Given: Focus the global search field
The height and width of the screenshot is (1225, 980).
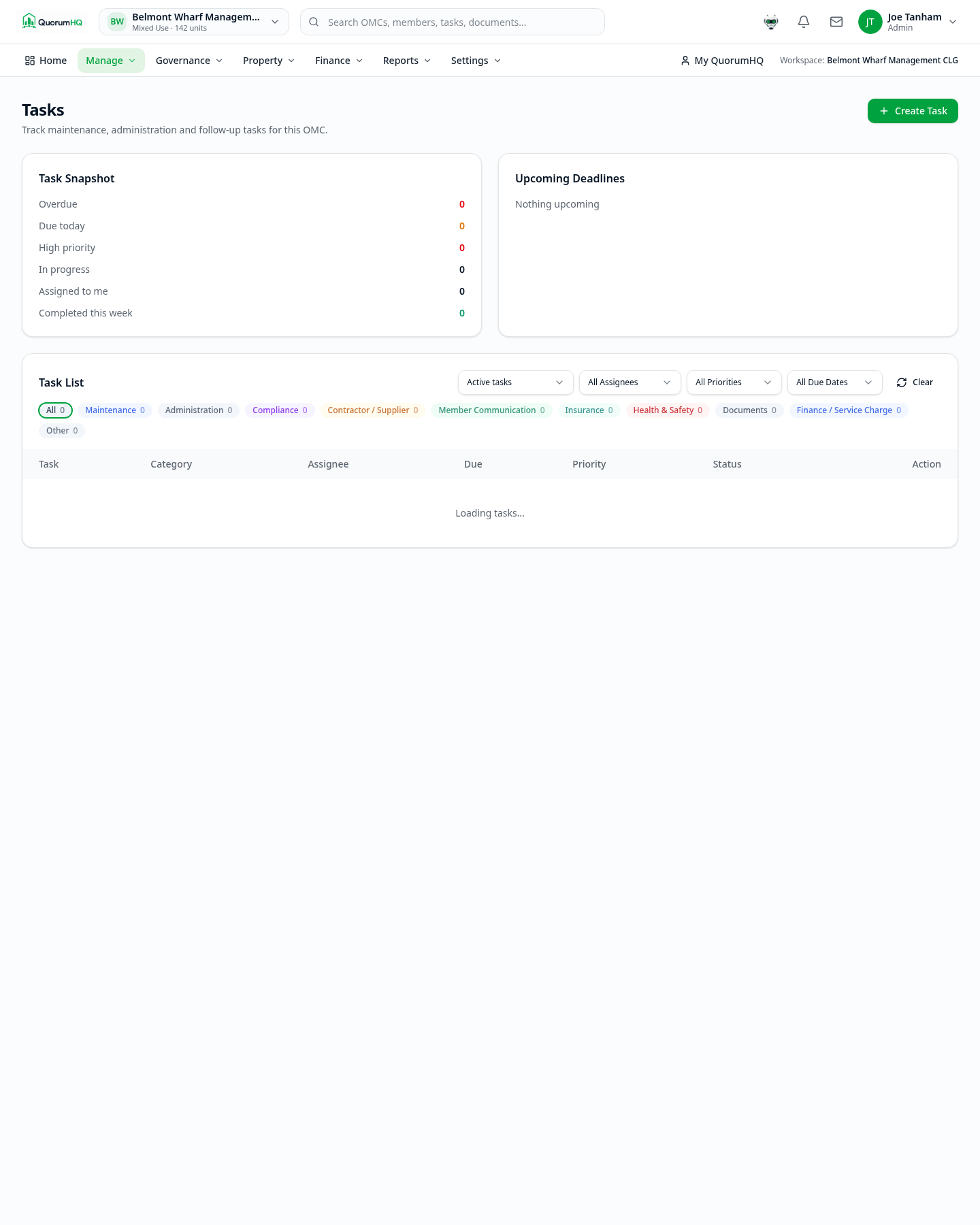Looking at the screenshot, I should pos(453,22).
